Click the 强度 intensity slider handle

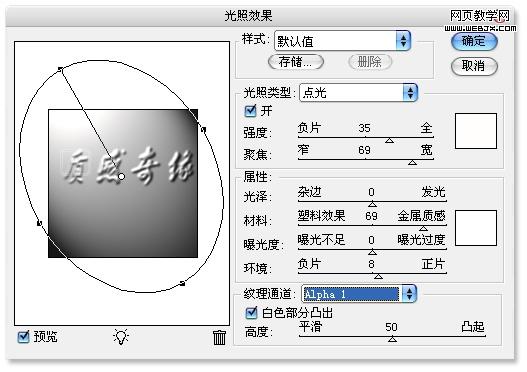pyautogui.click(x=389, y=140)
